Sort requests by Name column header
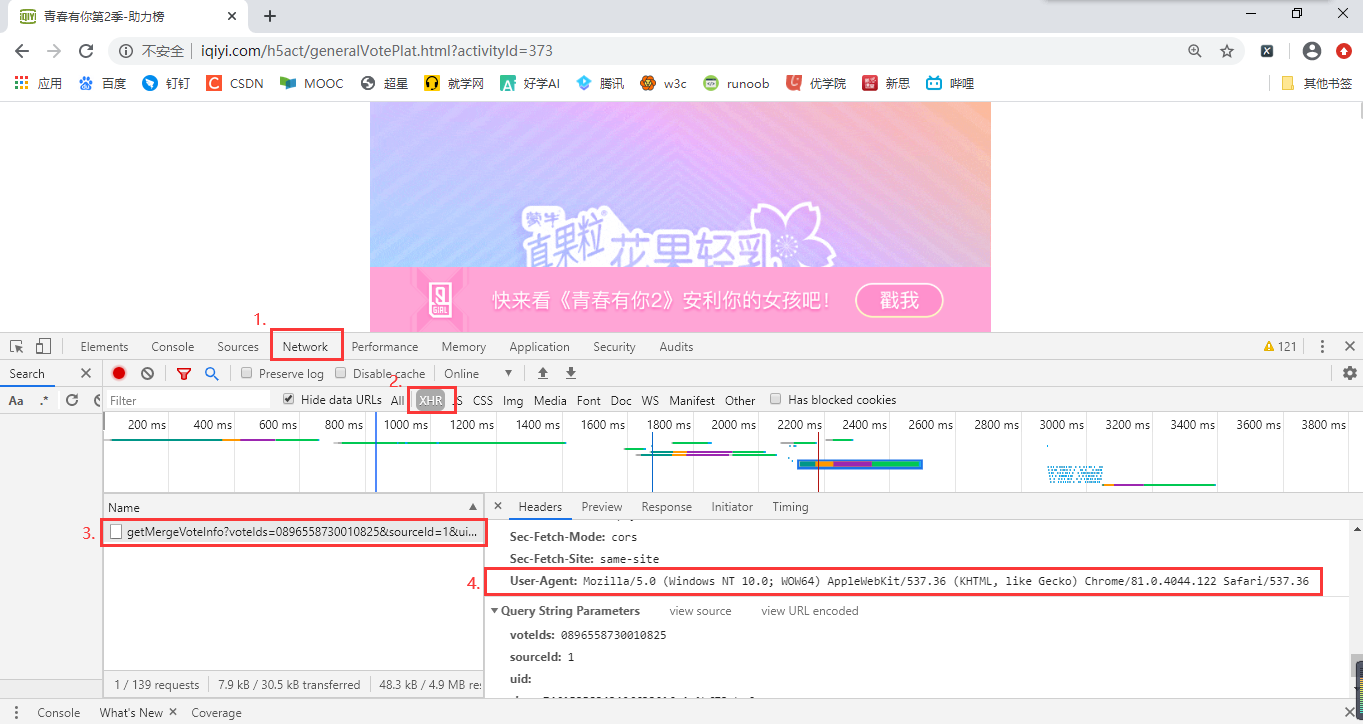The image size is (1363, 724). click(x=293, y=507)
